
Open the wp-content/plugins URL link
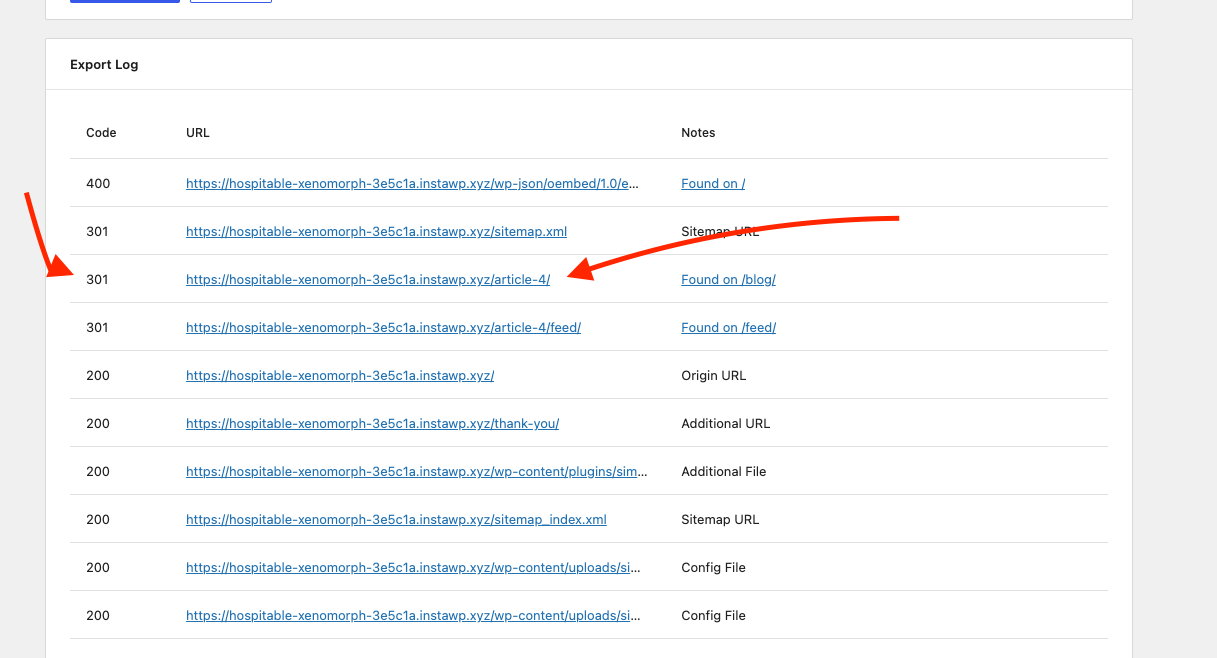(x=416, y=471)
